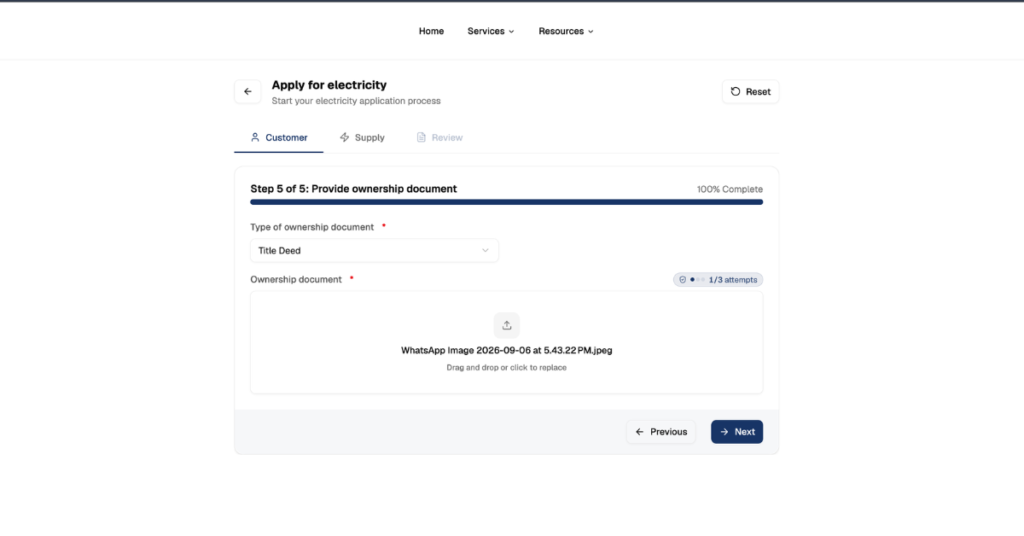1024x536 pixels.
Task: Click the Customer tab person icon
Action: [255, 137]
